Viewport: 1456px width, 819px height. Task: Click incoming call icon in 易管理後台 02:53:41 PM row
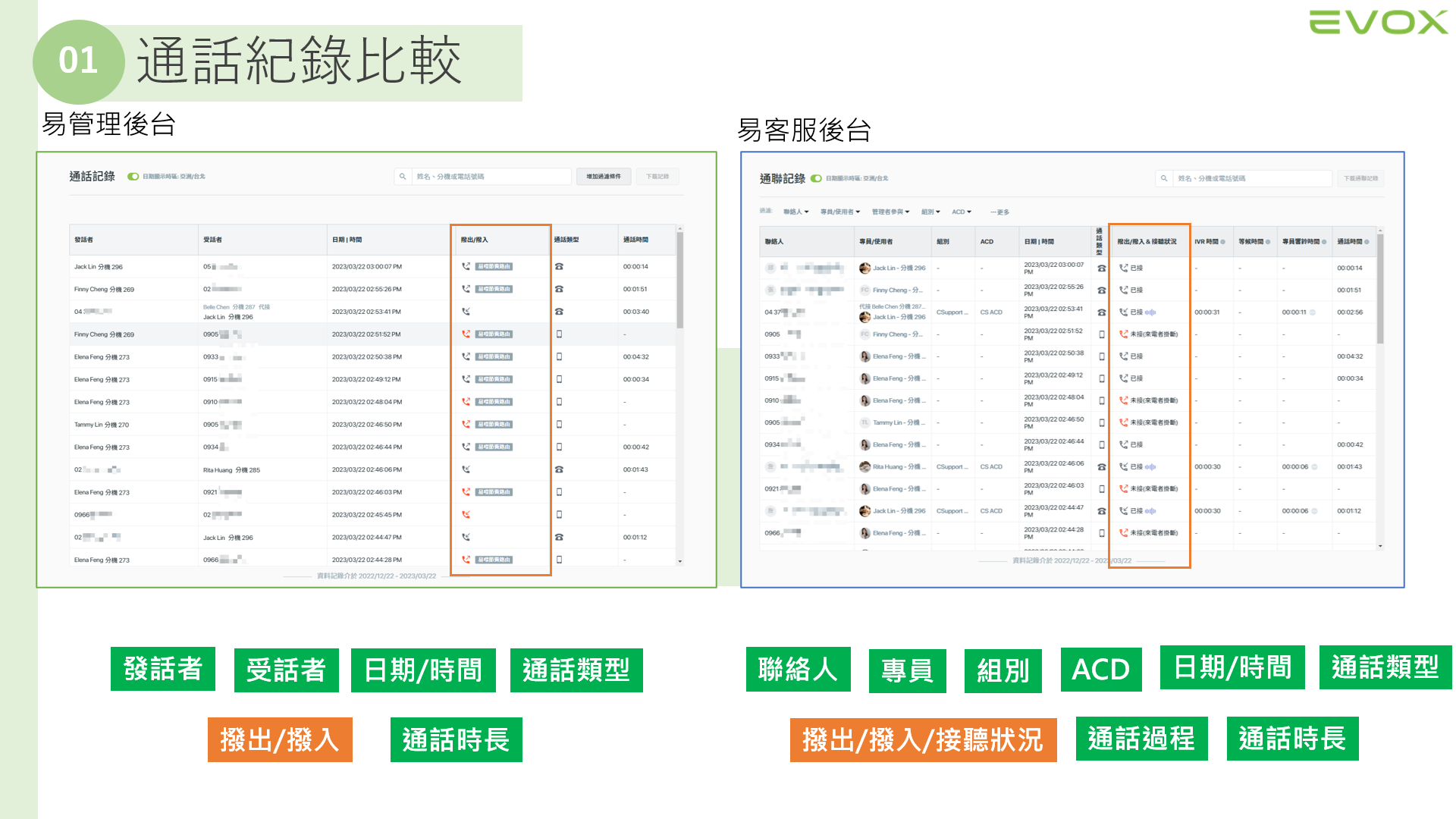point(466,312)
